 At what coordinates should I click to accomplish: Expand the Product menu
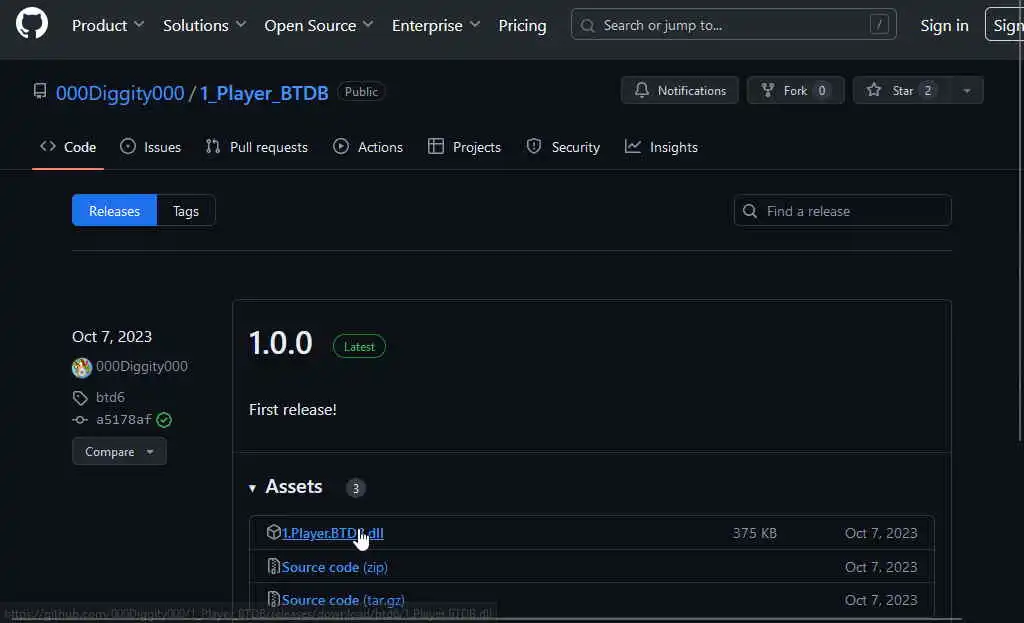click(108, 25)
